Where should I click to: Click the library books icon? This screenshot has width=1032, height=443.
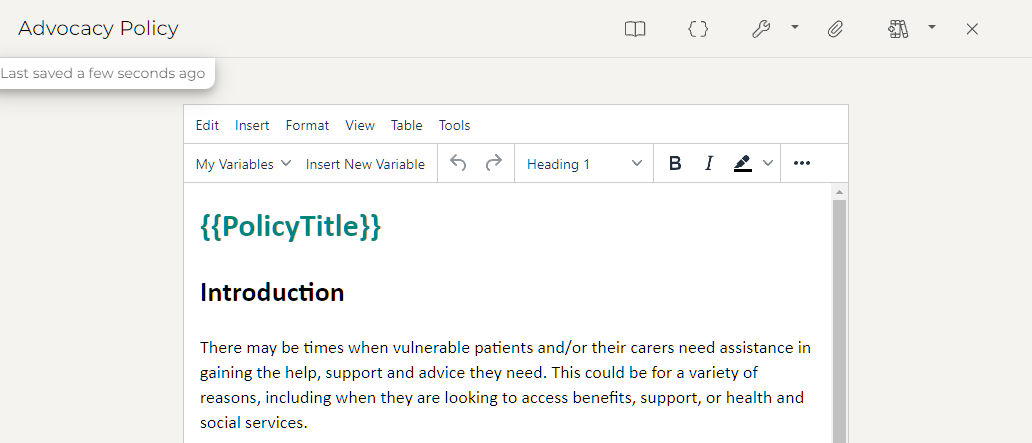click(x=897, y=29)
